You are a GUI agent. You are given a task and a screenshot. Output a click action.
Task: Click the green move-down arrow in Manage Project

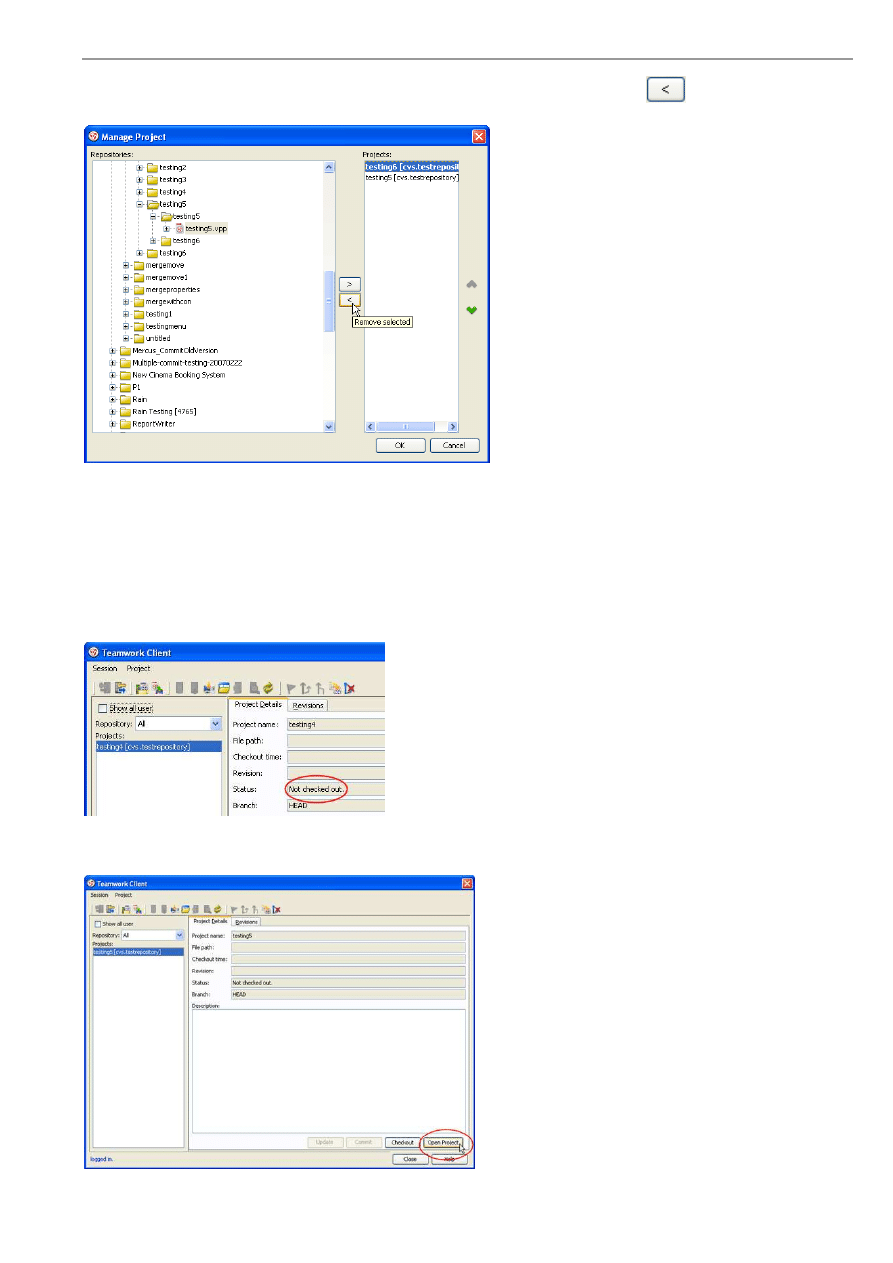(x=471, y=310)
